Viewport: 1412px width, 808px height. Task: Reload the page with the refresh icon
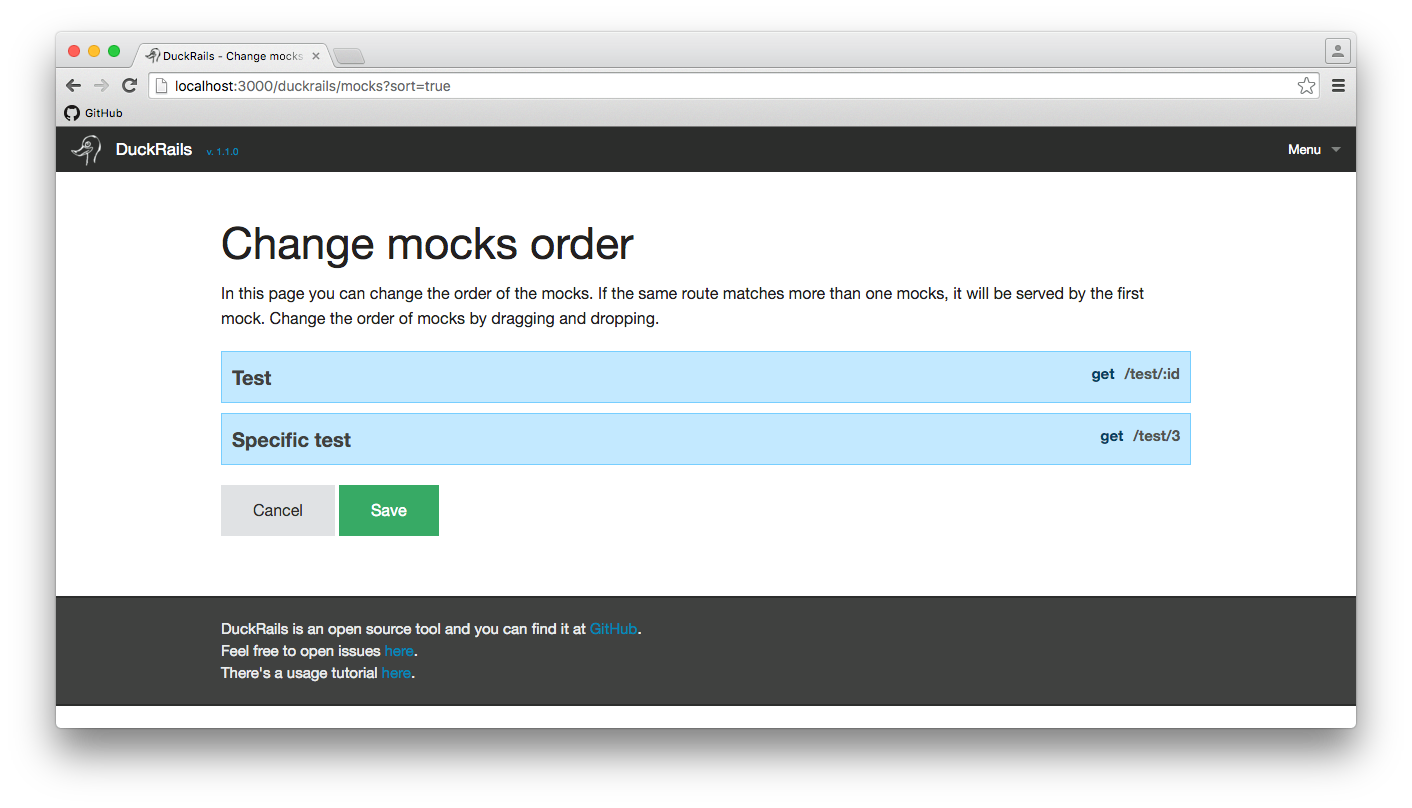(129, 86)
